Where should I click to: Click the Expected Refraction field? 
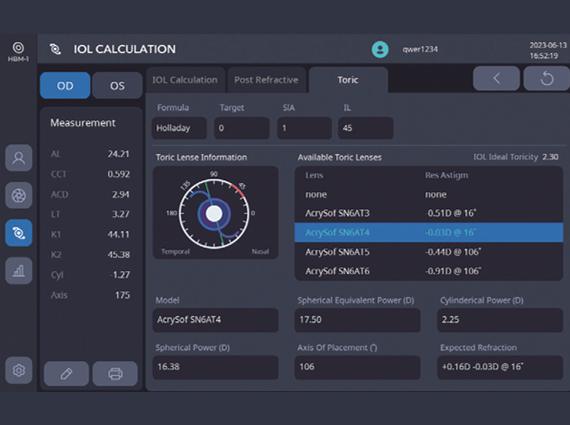coord(500,367)
